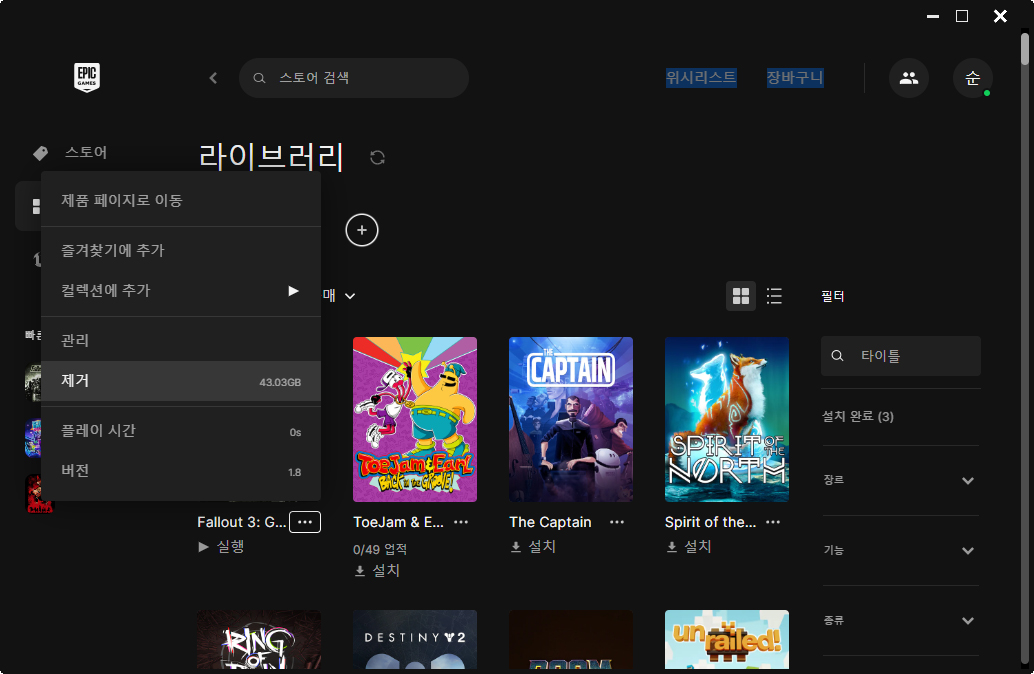Viewport: 1034px width, 674px height.
Task: Open the 장바구니 link
Action: point(795,78)
